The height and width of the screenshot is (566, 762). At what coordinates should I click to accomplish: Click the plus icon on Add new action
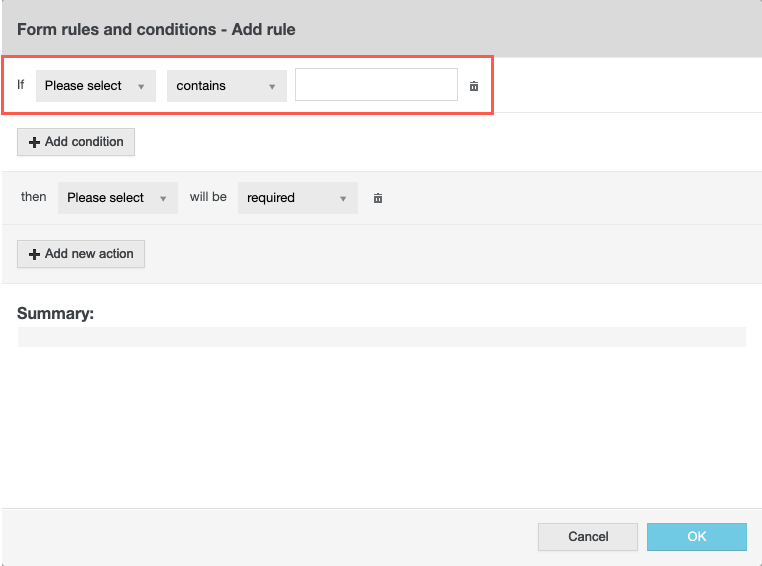click(34, 254)
